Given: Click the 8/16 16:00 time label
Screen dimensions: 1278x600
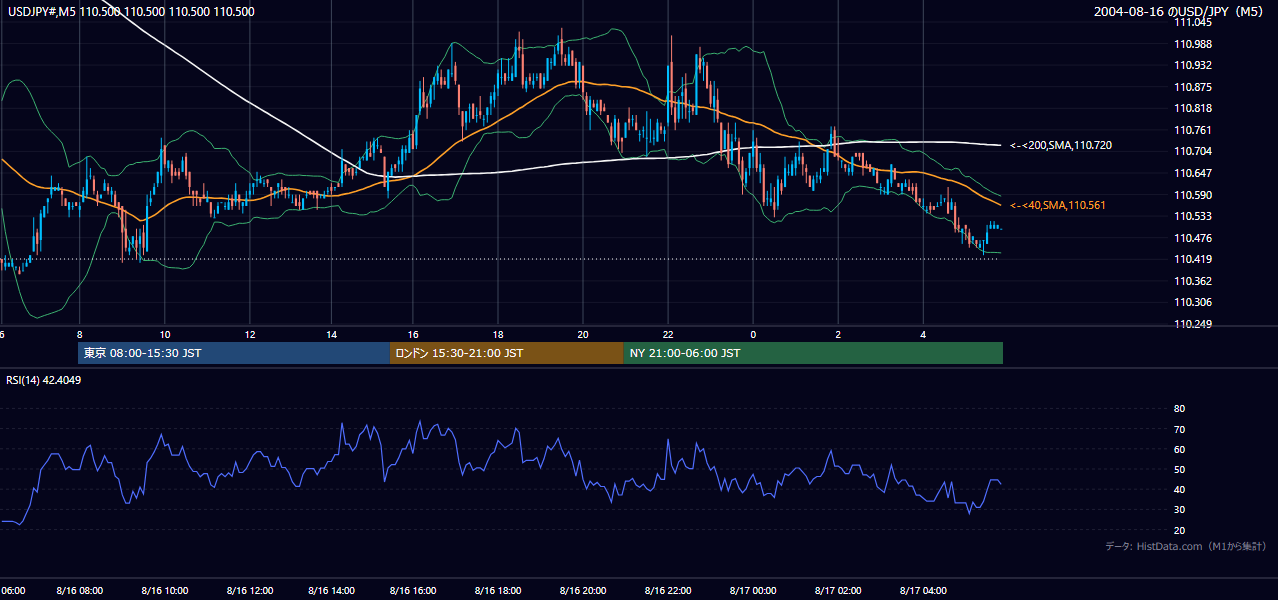Looking at the screenshot, I should 415,591.
